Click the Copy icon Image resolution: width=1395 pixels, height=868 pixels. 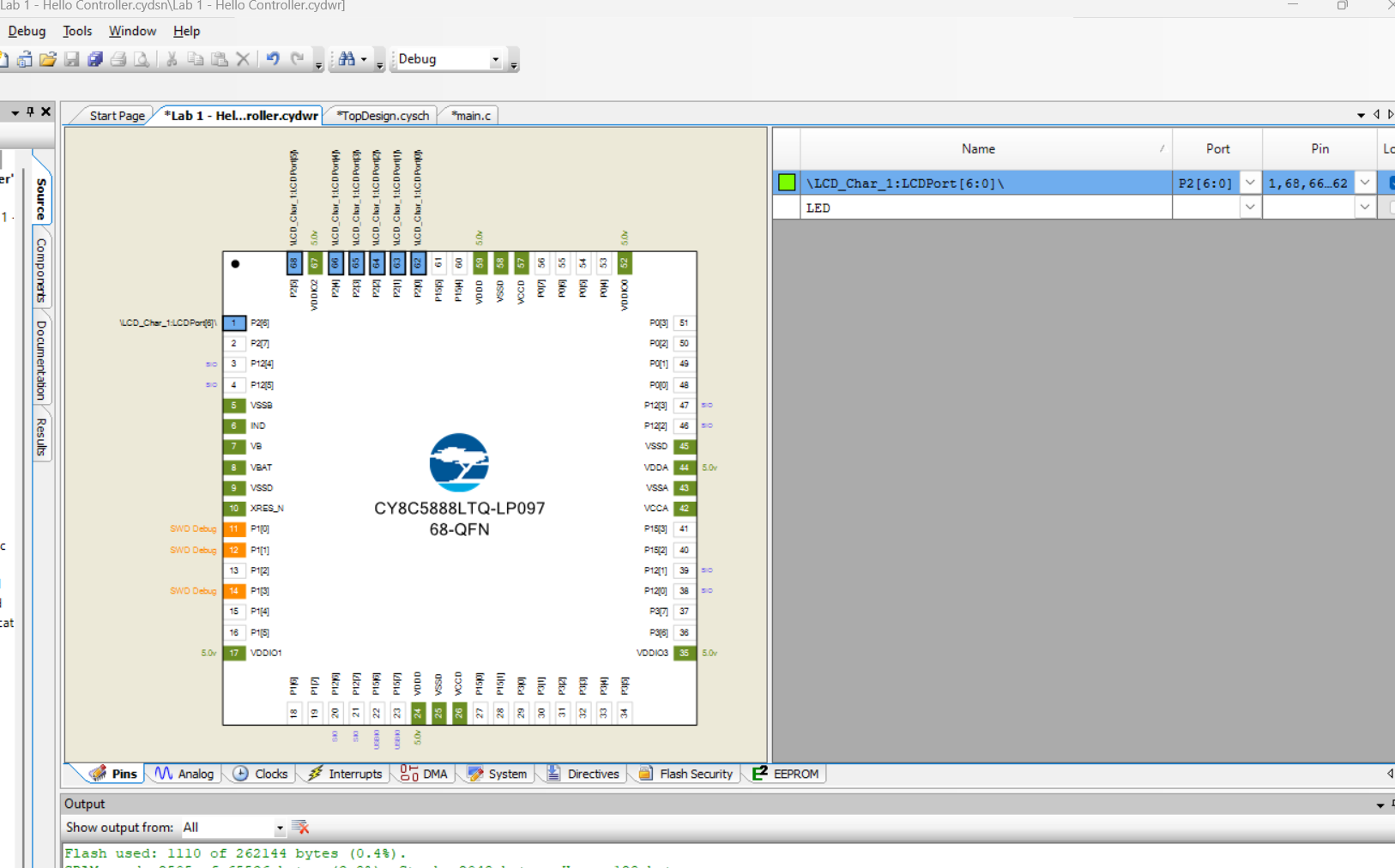point(196,59)
